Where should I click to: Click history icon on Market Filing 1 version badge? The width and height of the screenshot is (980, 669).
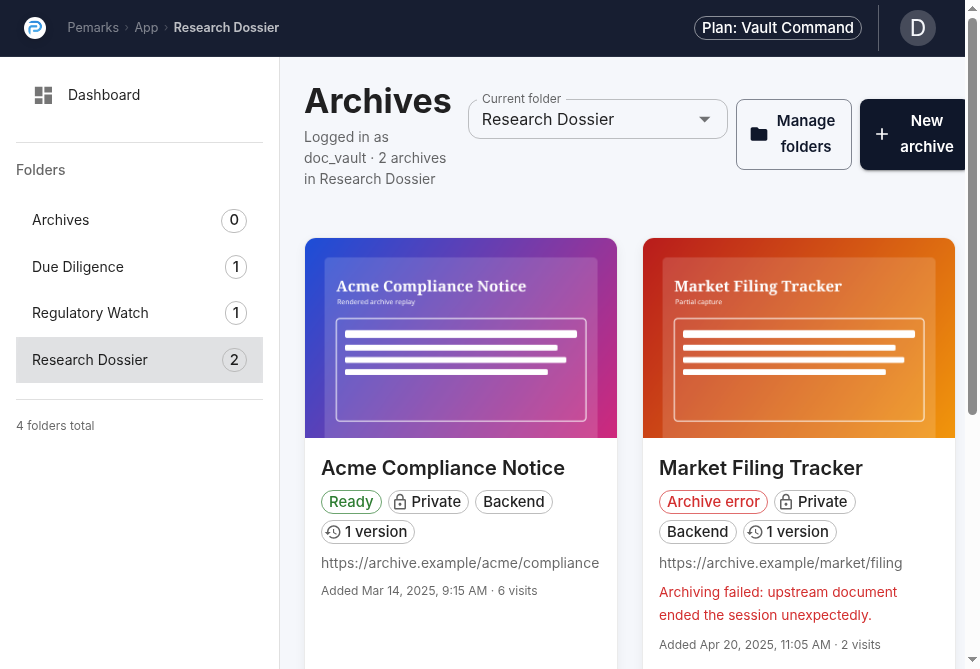click(x=755, y=532)
